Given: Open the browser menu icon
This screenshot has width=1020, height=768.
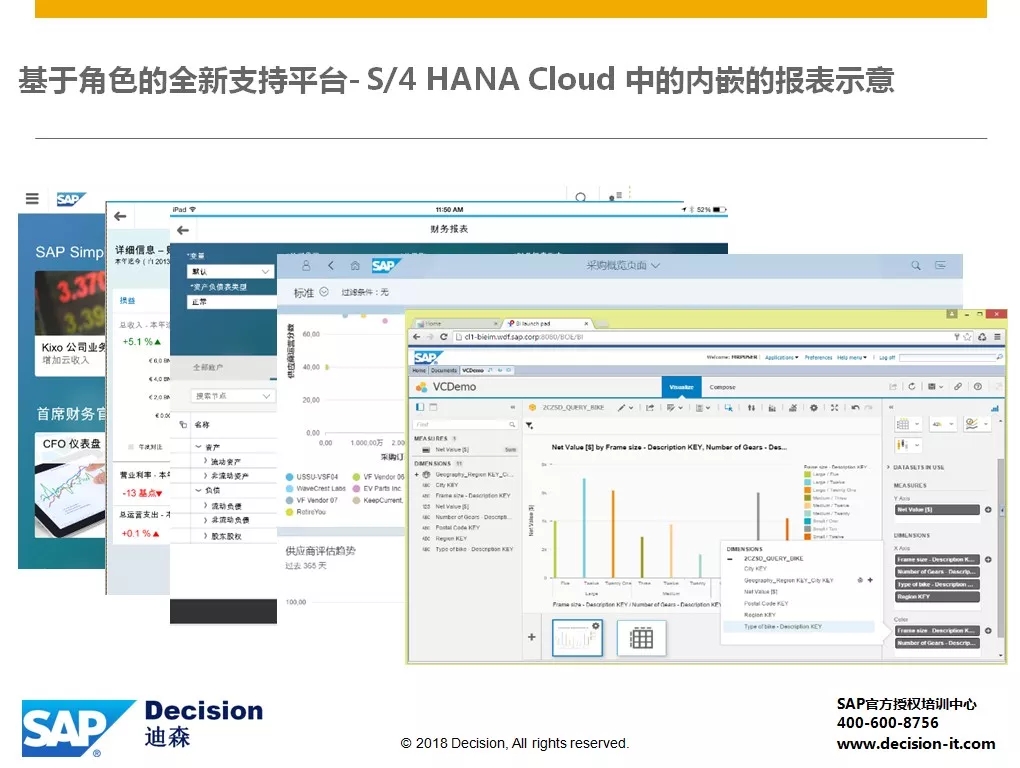Looking at the screenshot, I should tap(997, 337).
